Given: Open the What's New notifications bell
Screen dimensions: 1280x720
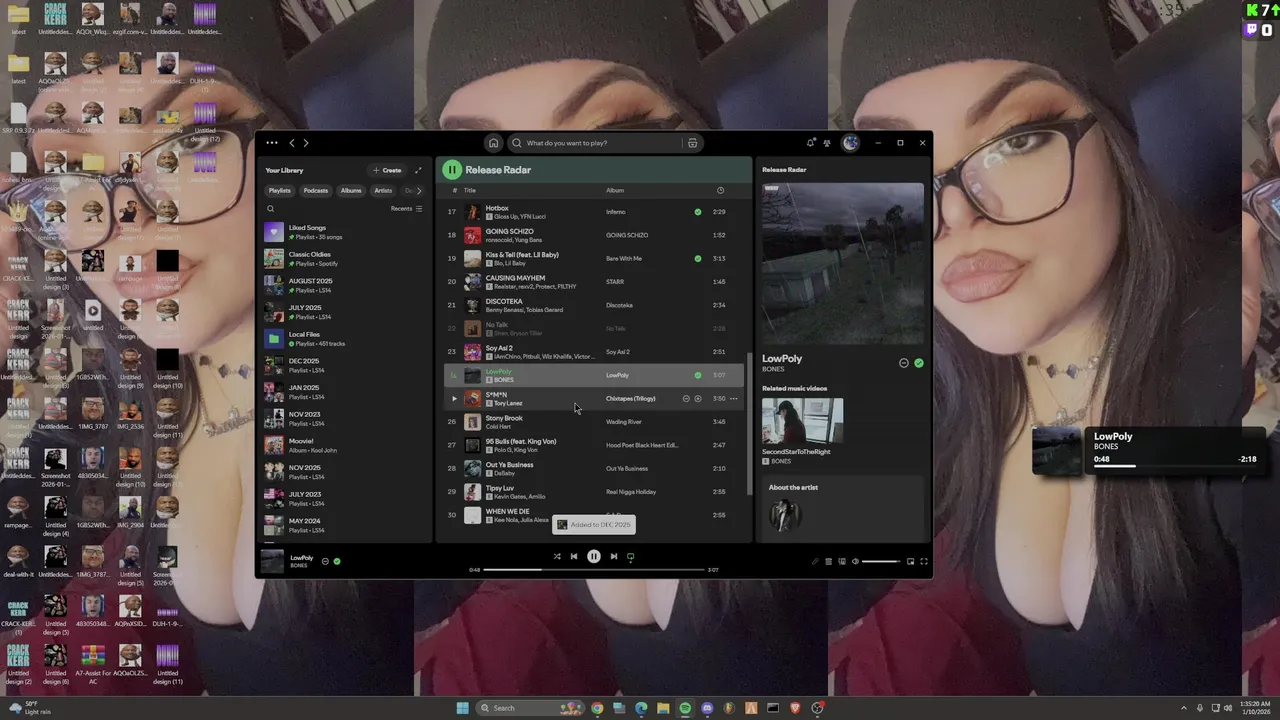Looking at the screenshot, I should tap(810, 143).
